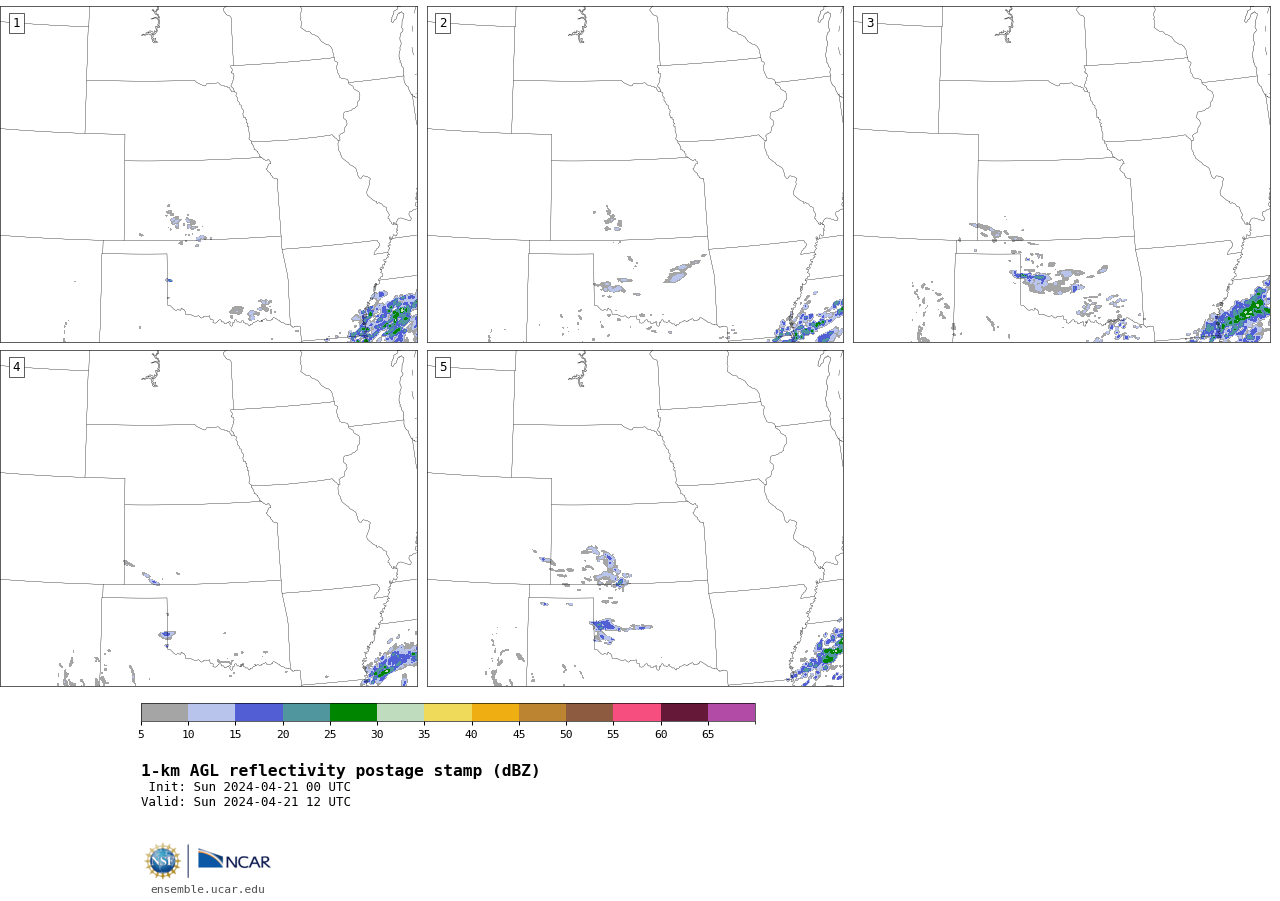Click the panel number 1 label
This screenshot has height=901, width=1280.
16,23
